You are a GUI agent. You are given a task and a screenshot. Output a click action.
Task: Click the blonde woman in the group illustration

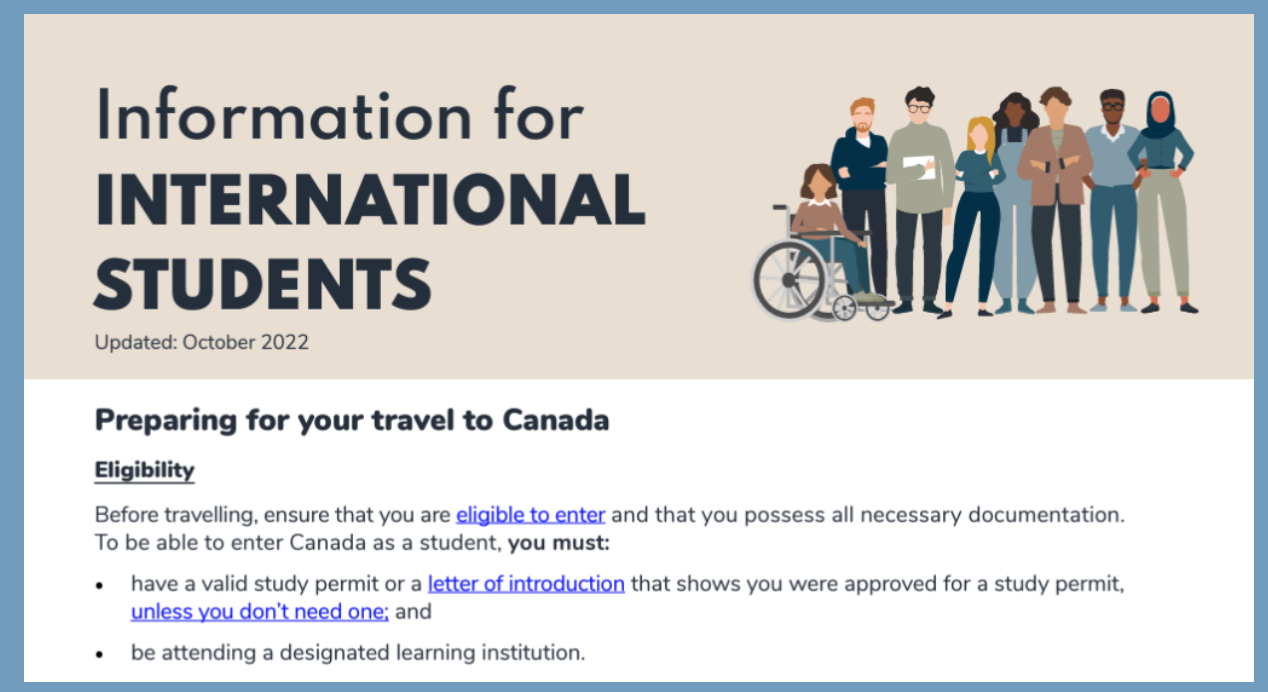(x=974, y=215)
